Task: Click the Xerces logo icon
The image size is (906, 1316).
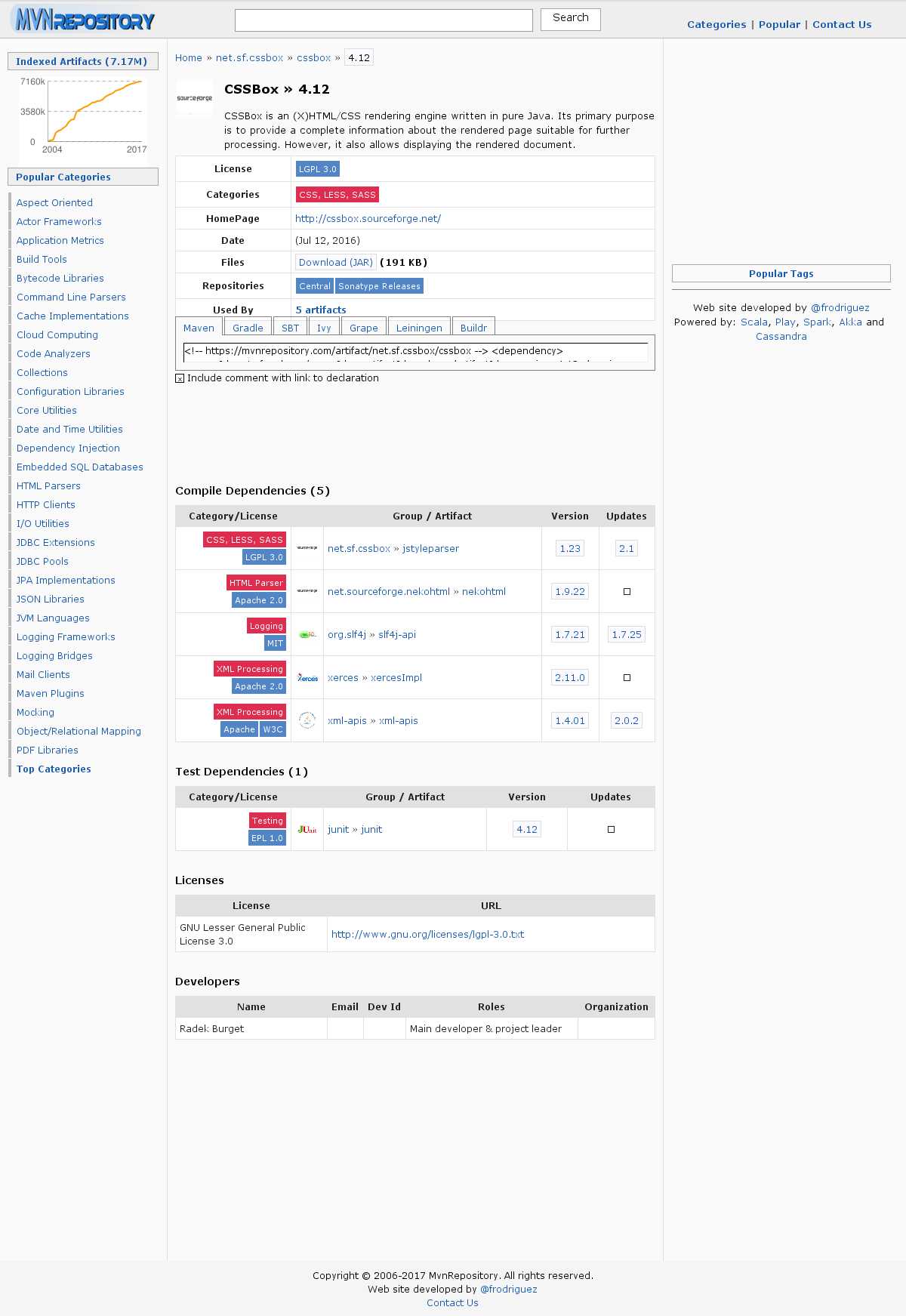Action: (x=307, y=677)
